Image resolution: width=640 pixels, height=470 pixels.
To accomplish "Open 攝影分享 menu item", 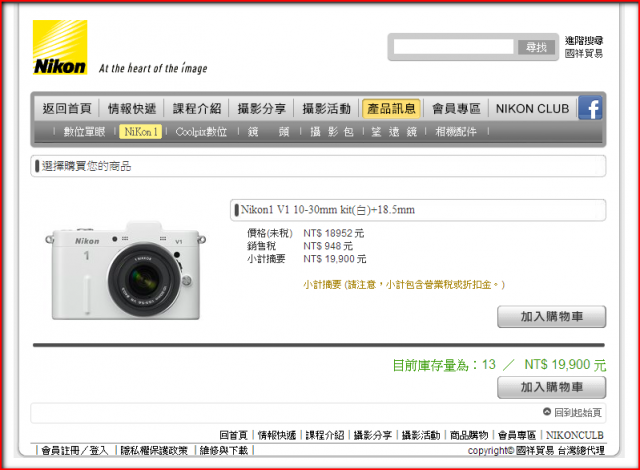I will [x=262, y=109].
